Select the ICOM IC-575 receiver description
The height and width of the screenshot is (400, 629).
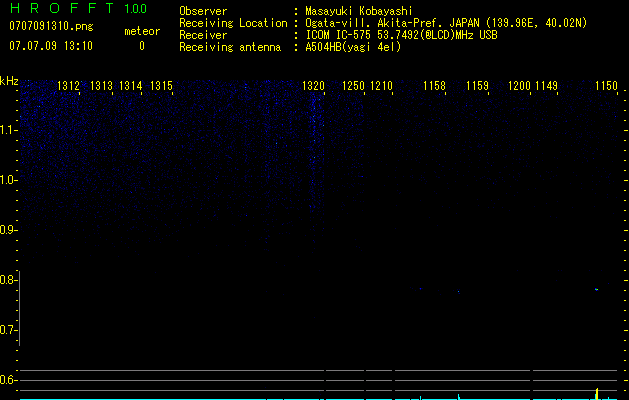[x=402, y=35]
